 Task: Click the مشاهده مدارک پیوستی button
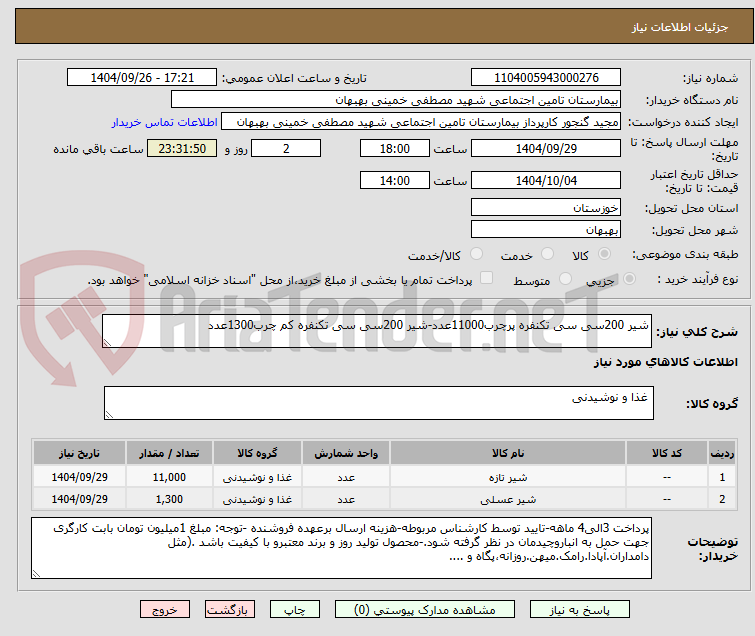425,610
